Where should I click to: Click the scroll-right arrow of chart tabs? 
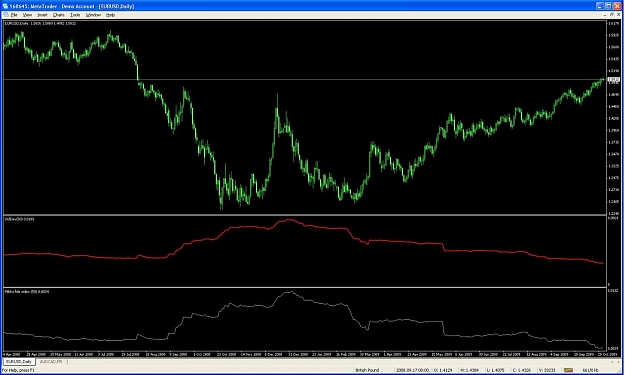click(x=619, y=362)
